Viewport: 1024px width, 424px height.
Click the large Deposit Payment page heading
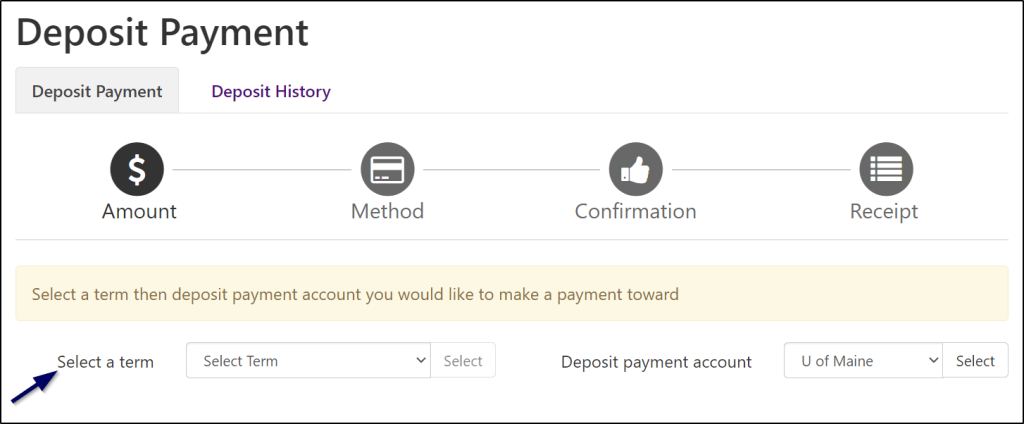[x=163, y=32]
